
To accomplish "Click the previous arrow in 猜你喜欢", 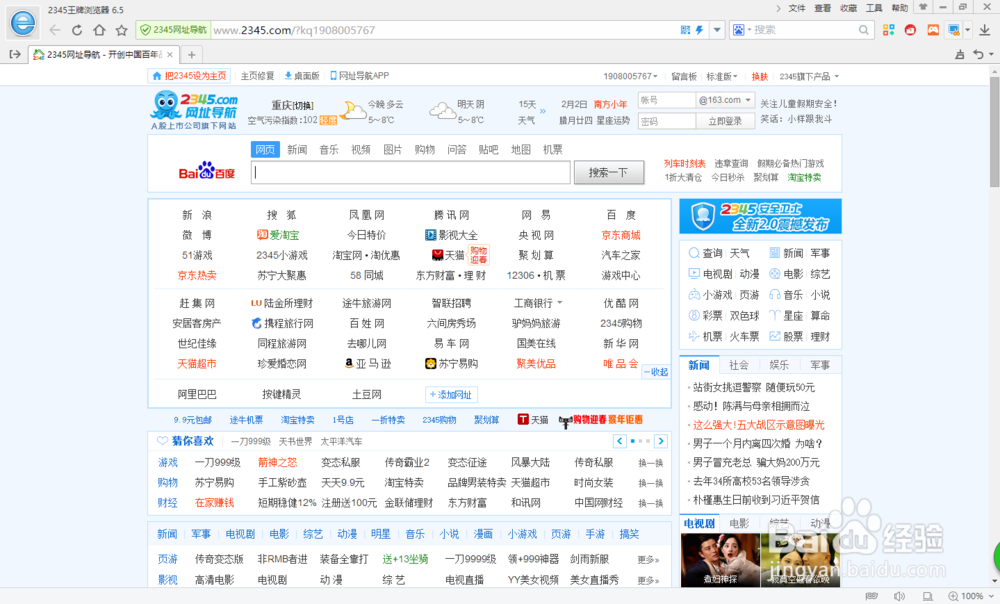I will point(619,441).
